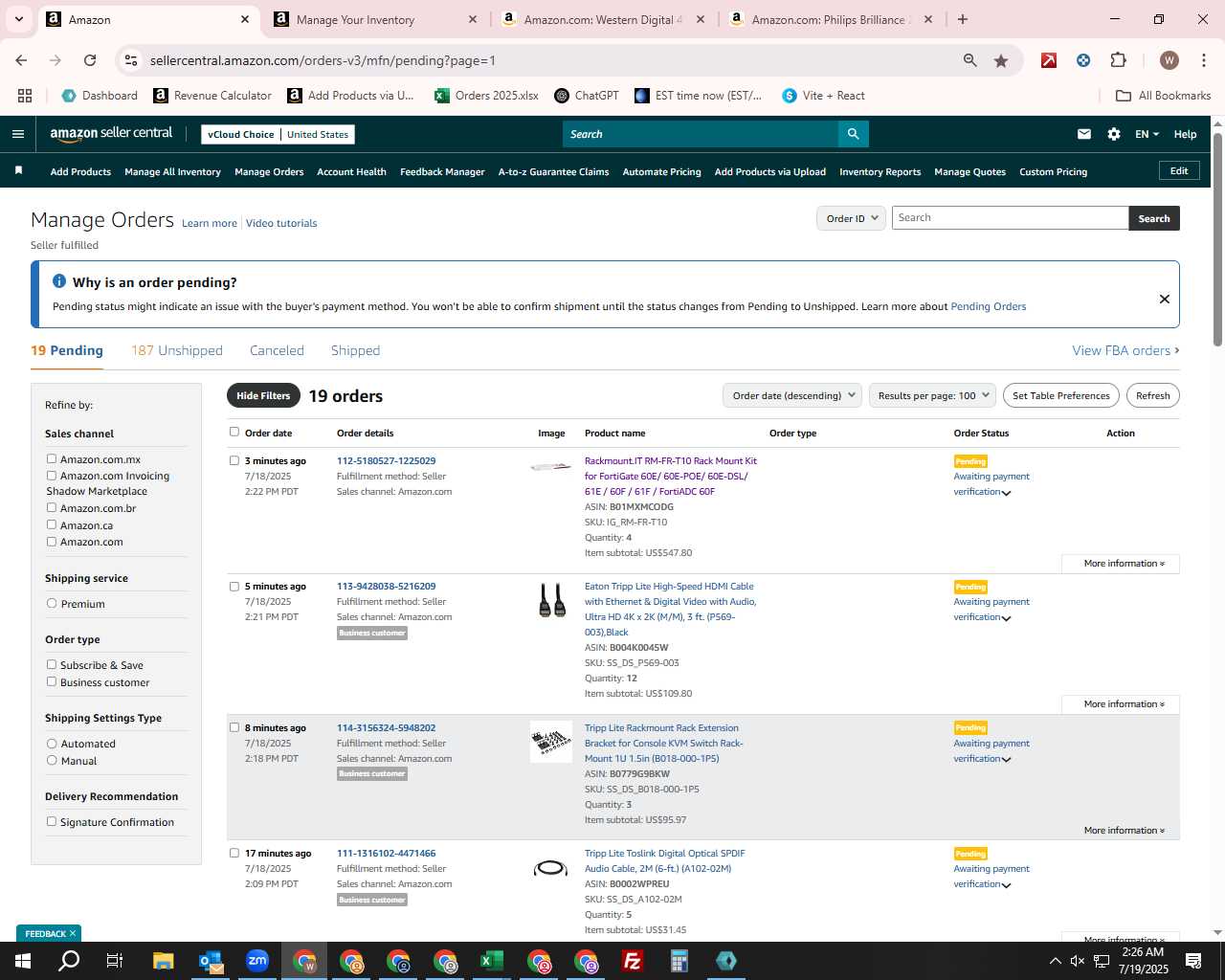Click the red arrow extension icon
1225x980 pixels.
click(1049, 60)
